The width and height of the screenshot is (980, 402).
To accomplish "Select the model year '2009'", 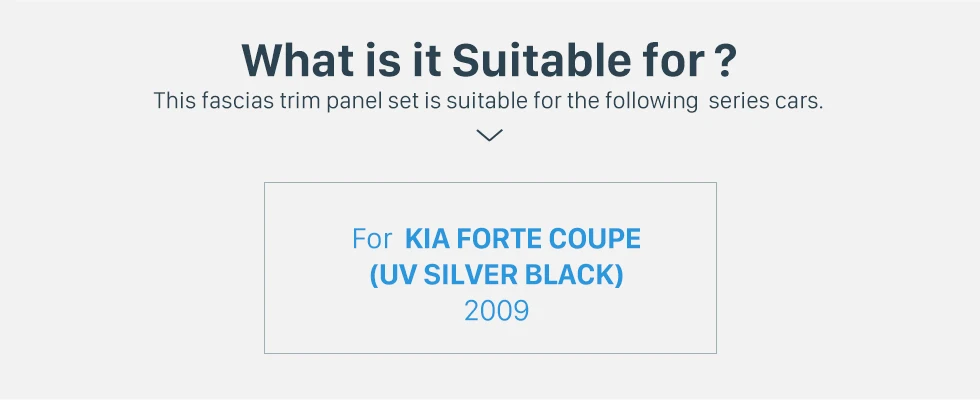I will (x=496, y=311).
